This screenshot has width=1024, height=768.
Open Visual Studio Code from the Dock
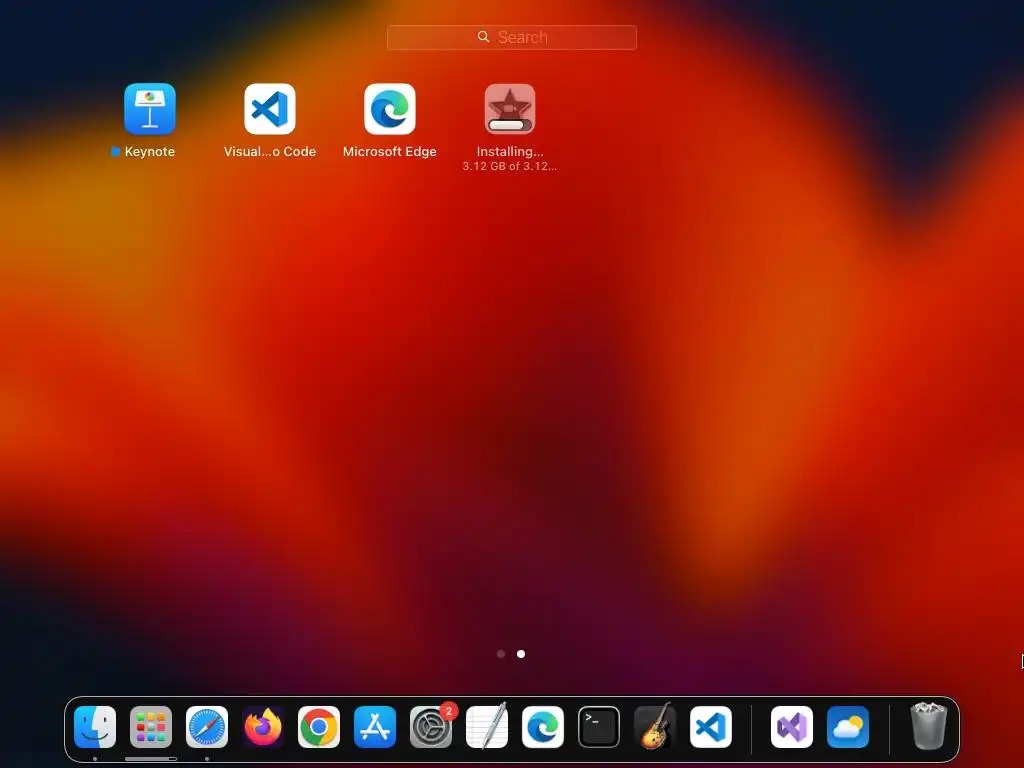coord(711,727)
